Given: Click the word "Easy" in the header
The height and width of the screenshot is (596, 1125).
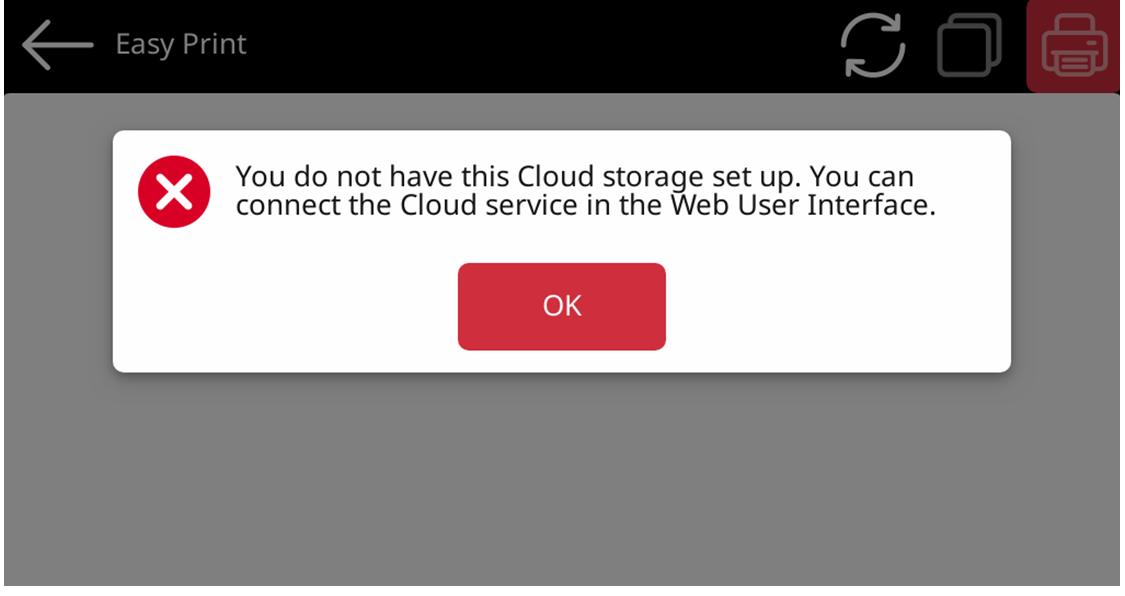Looking at the screenshot, I should point(141,45).
